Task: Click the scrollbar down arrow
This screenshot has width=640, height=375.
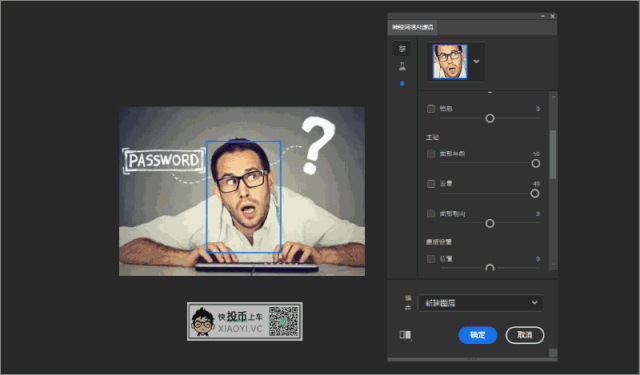Action: (x=553, y=264)
